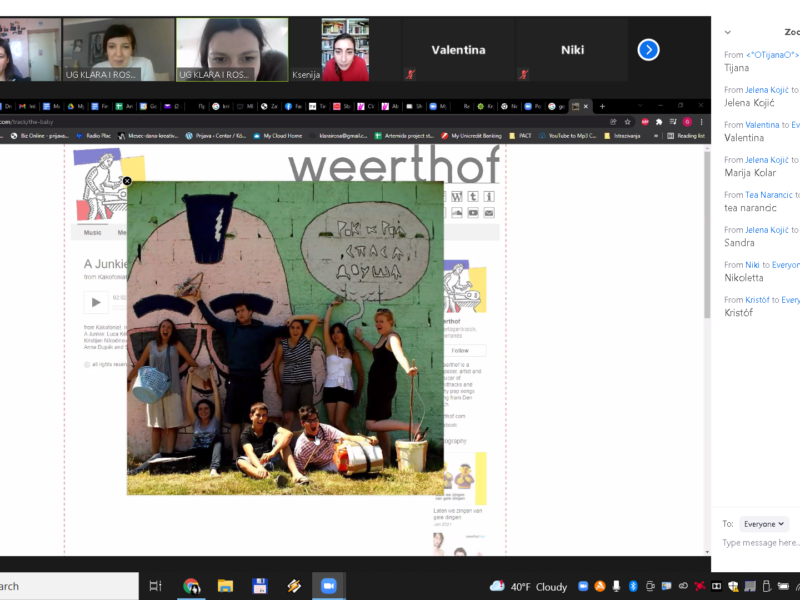Open the info icon link
Viewport: 800px width, 600px height.
[489, 197]
